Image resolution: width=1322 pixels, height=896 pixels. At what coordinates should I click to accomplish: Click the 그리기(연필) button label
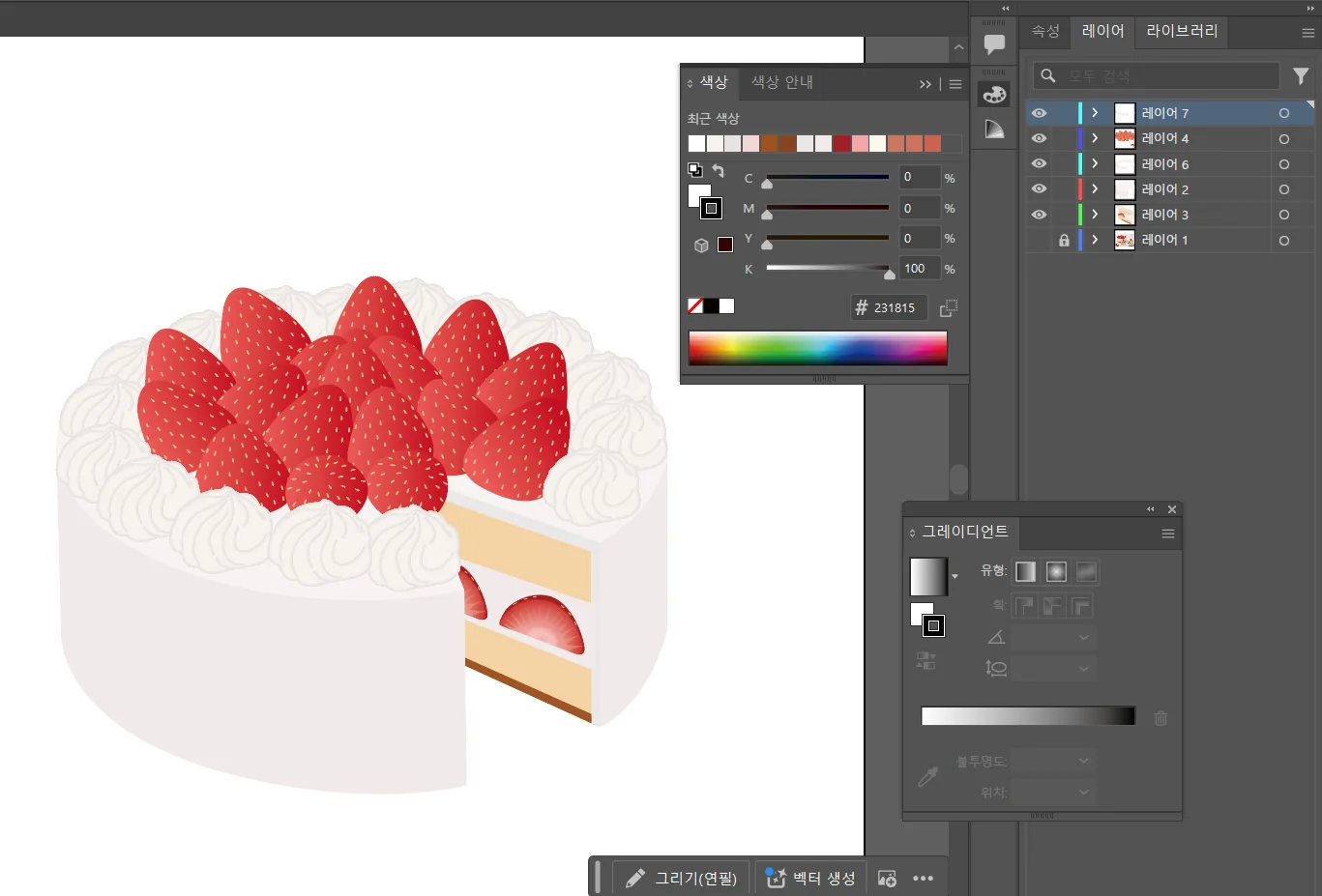pyautogui.click(x=695, y=878)
